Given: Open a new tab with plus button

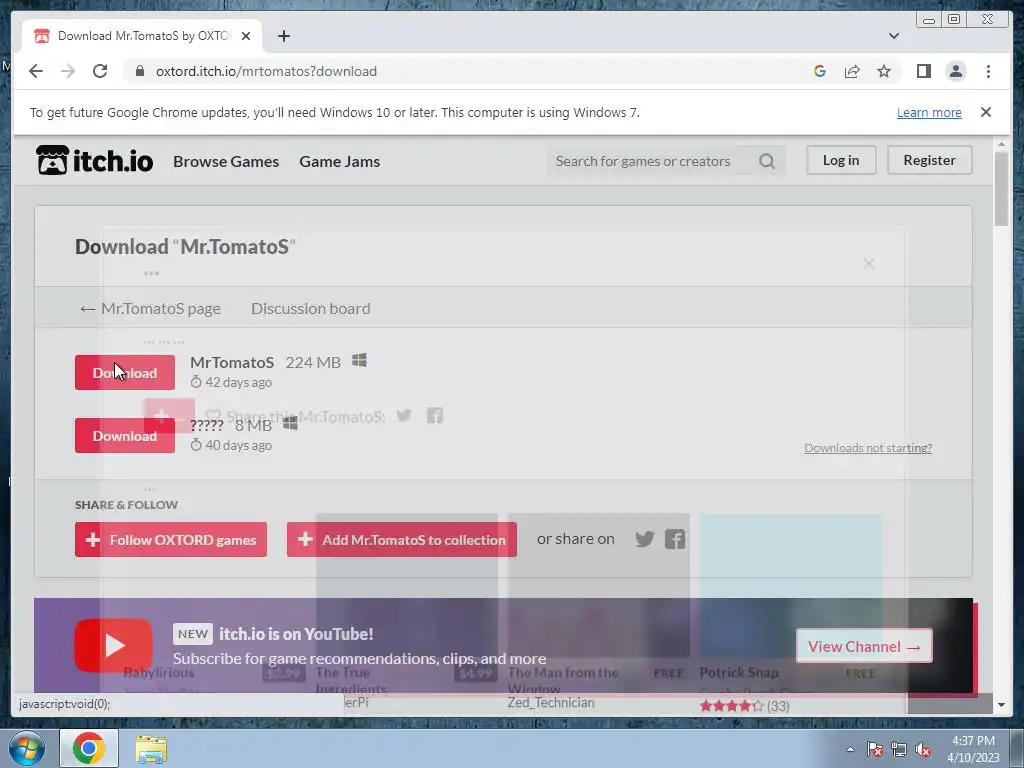Looking at the screenshot, I should point(283,36).
